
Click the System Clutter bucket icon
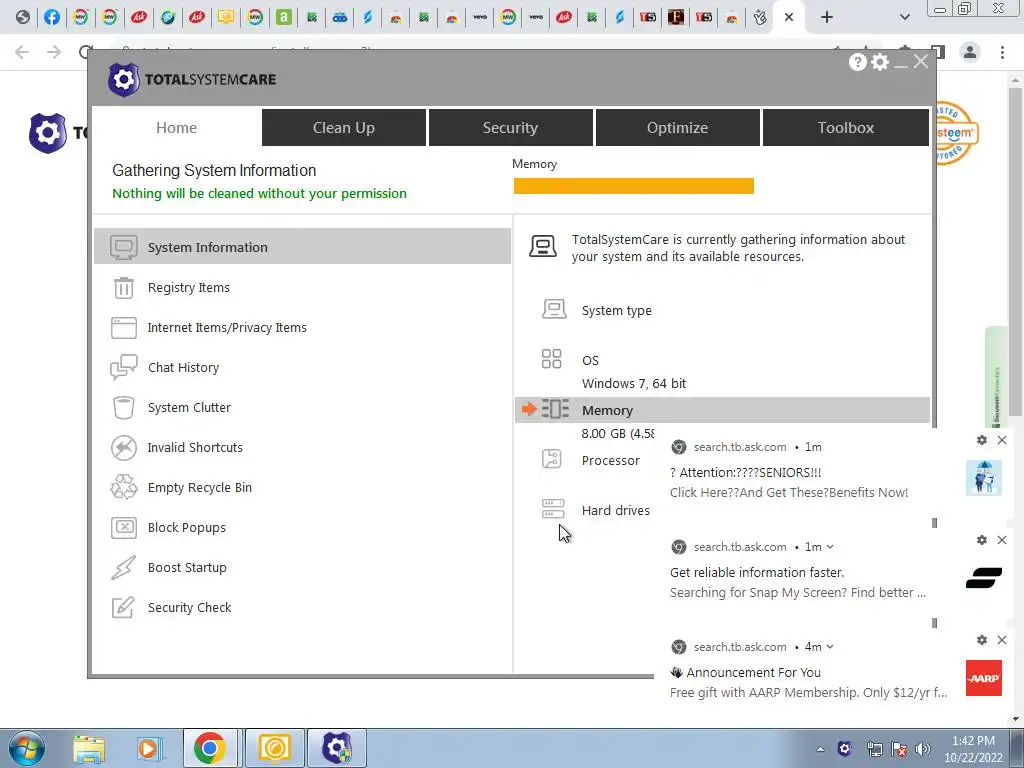click(123, 408)
